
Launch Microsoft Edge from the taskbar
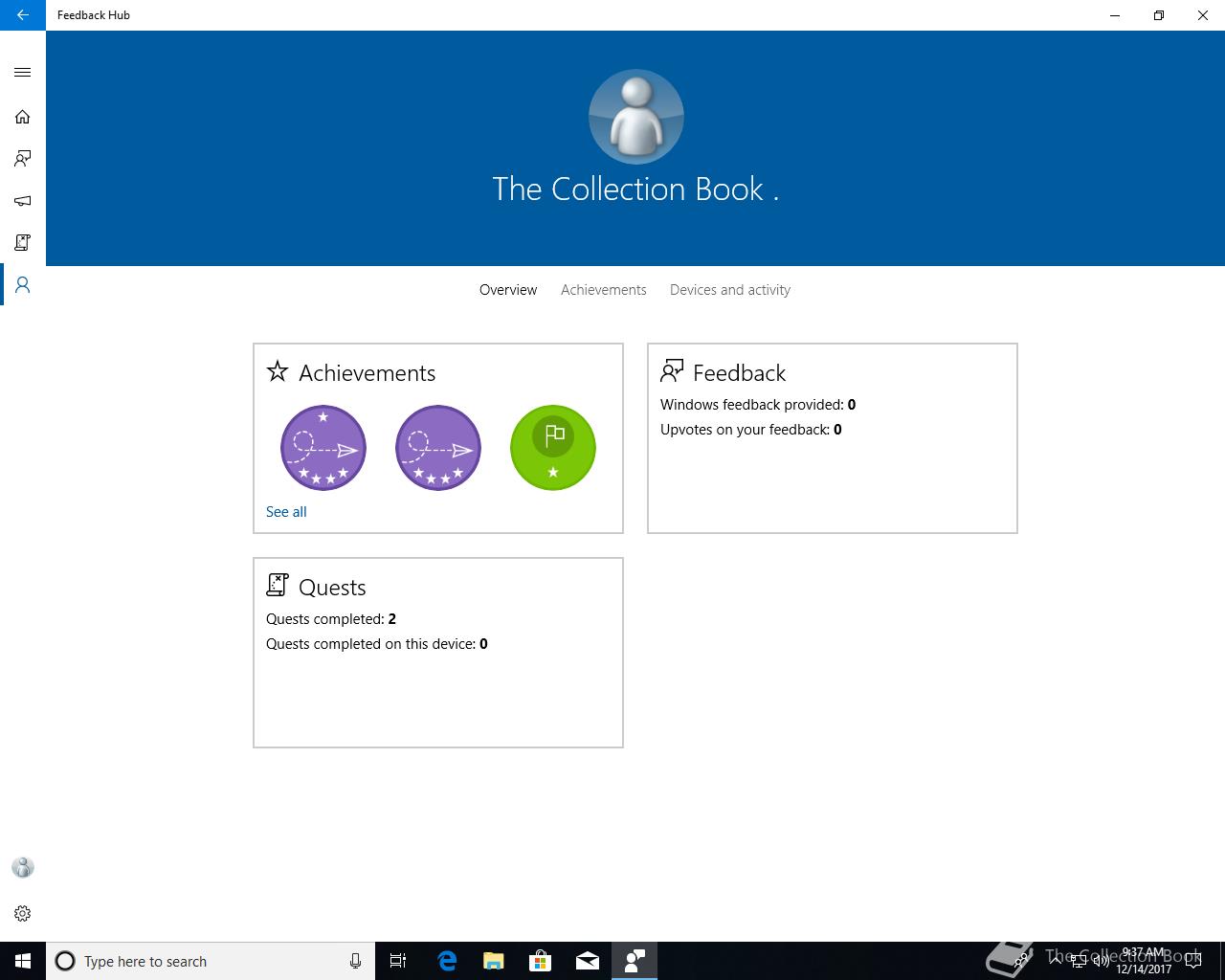447,961
